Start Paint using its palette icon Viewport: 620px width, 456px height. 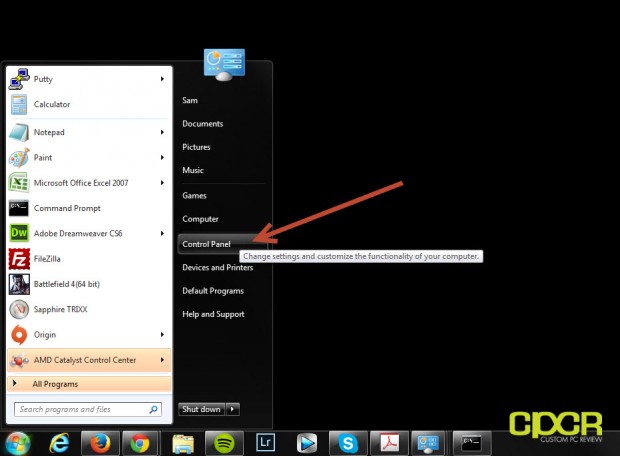[x=19, y=157]
